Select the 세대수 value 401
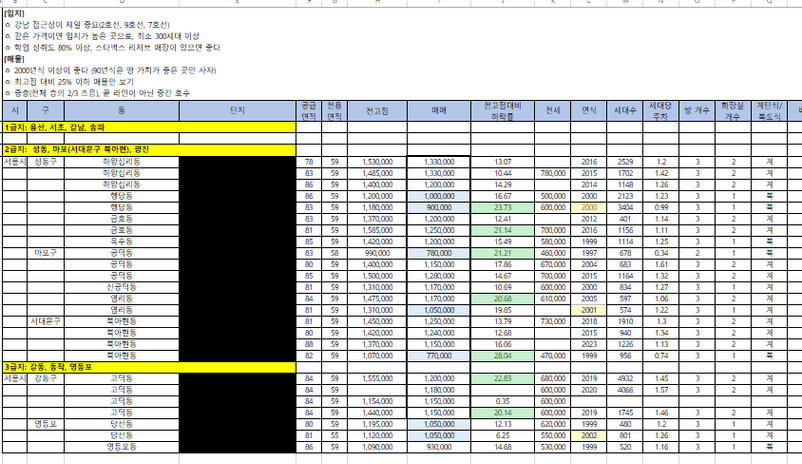Image resolution: width=802 pixels, height=464 pixels. [x=625, y=219]
